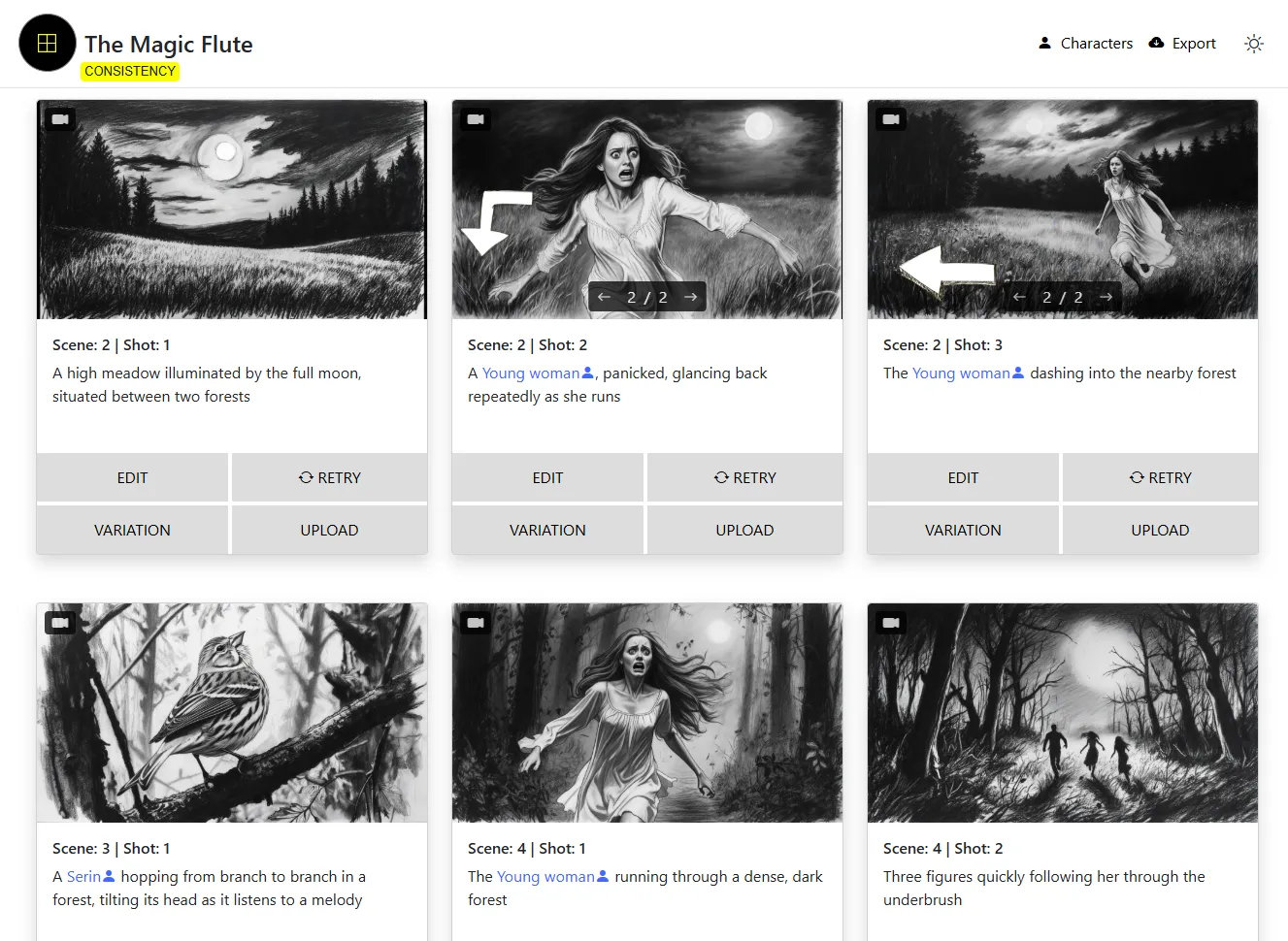
Task: Go to previous variant on Scene 2 Shot 3
Action: [1019, 296]
